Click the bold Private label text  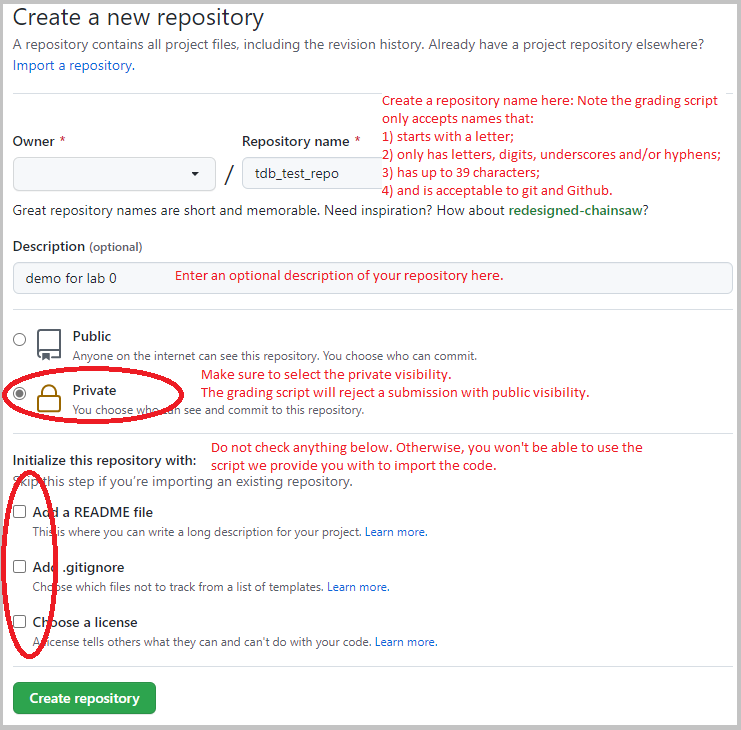tap(95, 391)
